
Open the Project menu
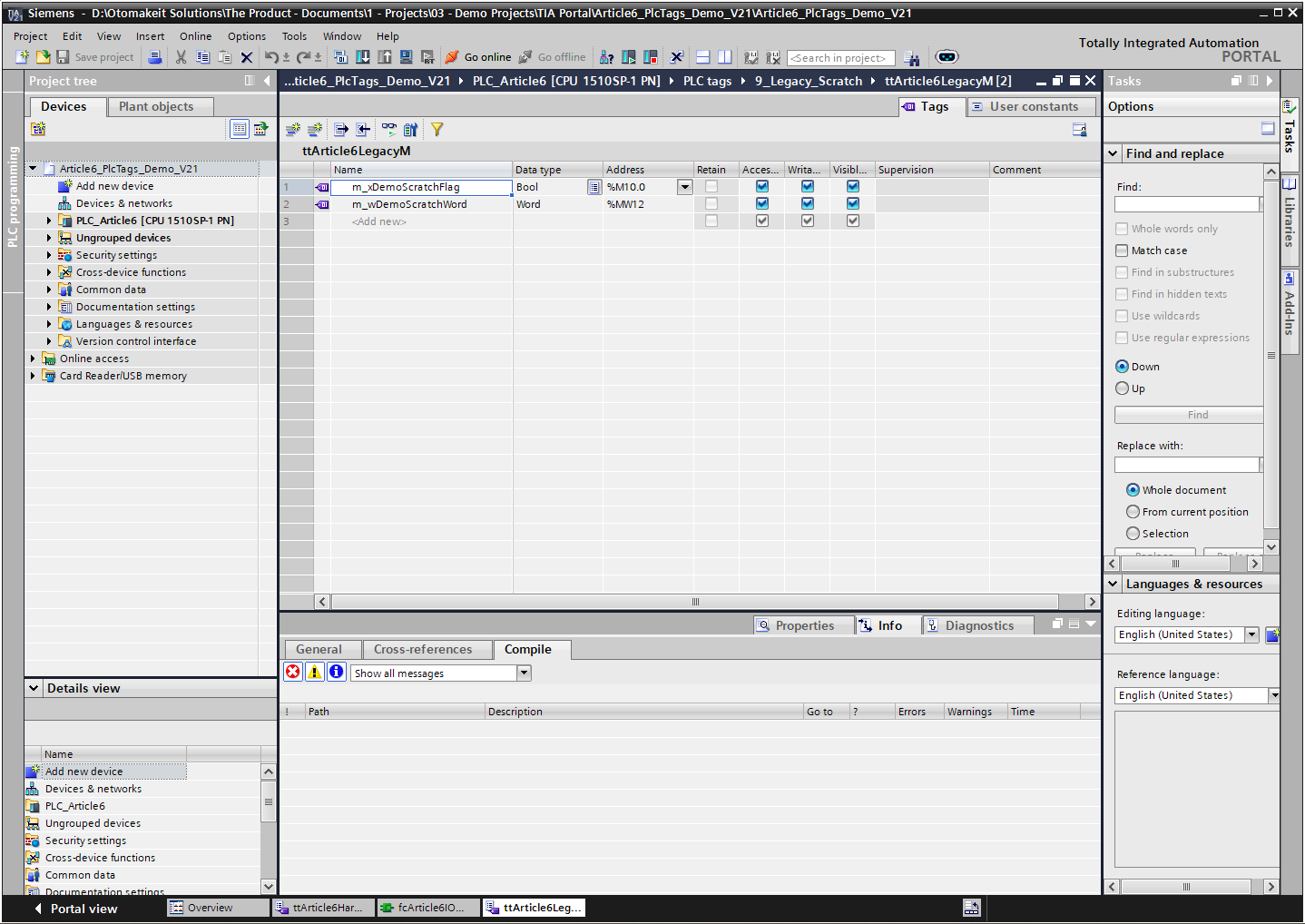pyautogui.click(x=31, y=36)
